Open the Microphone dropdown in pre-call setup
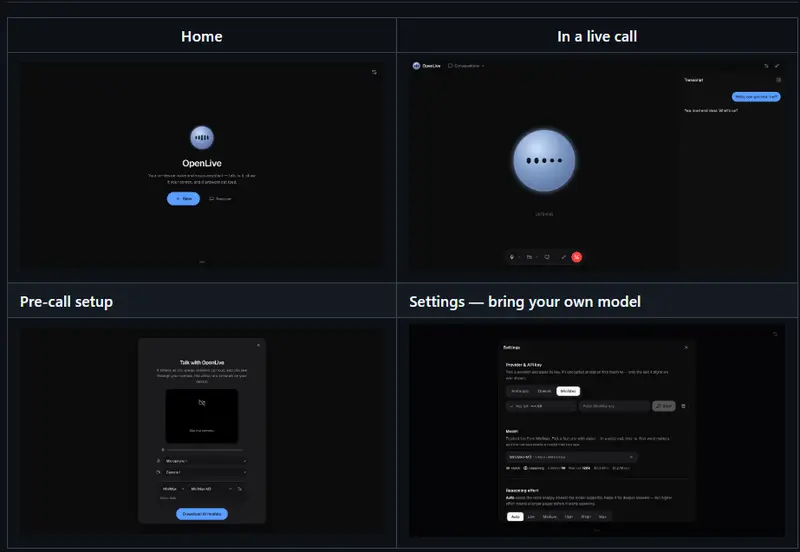Screen dimensions: 800x552 (205, 461)
